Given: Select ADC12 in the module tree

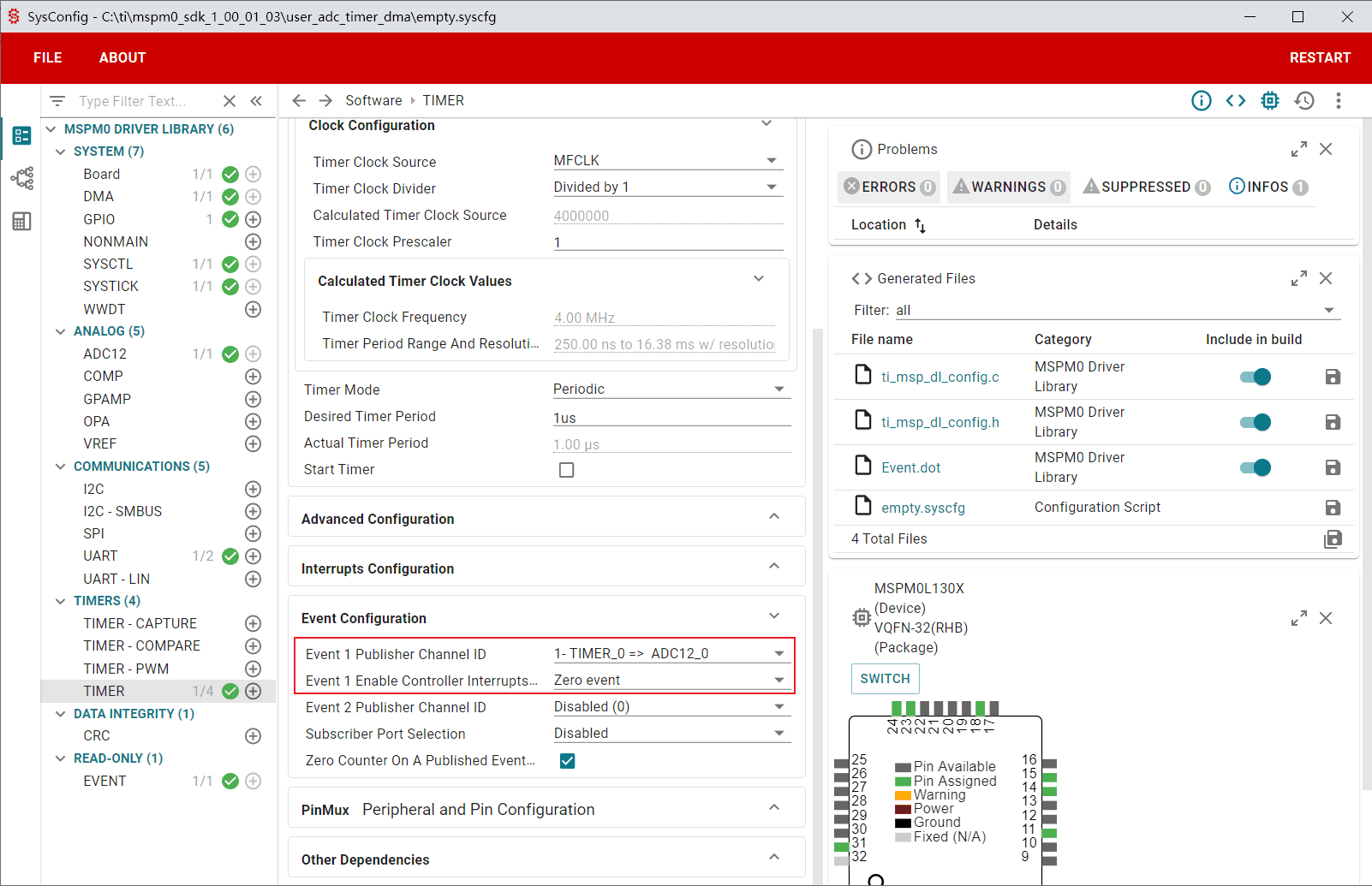Looking at the screenshot, I should pyautogui.click(x=104, y=354).
